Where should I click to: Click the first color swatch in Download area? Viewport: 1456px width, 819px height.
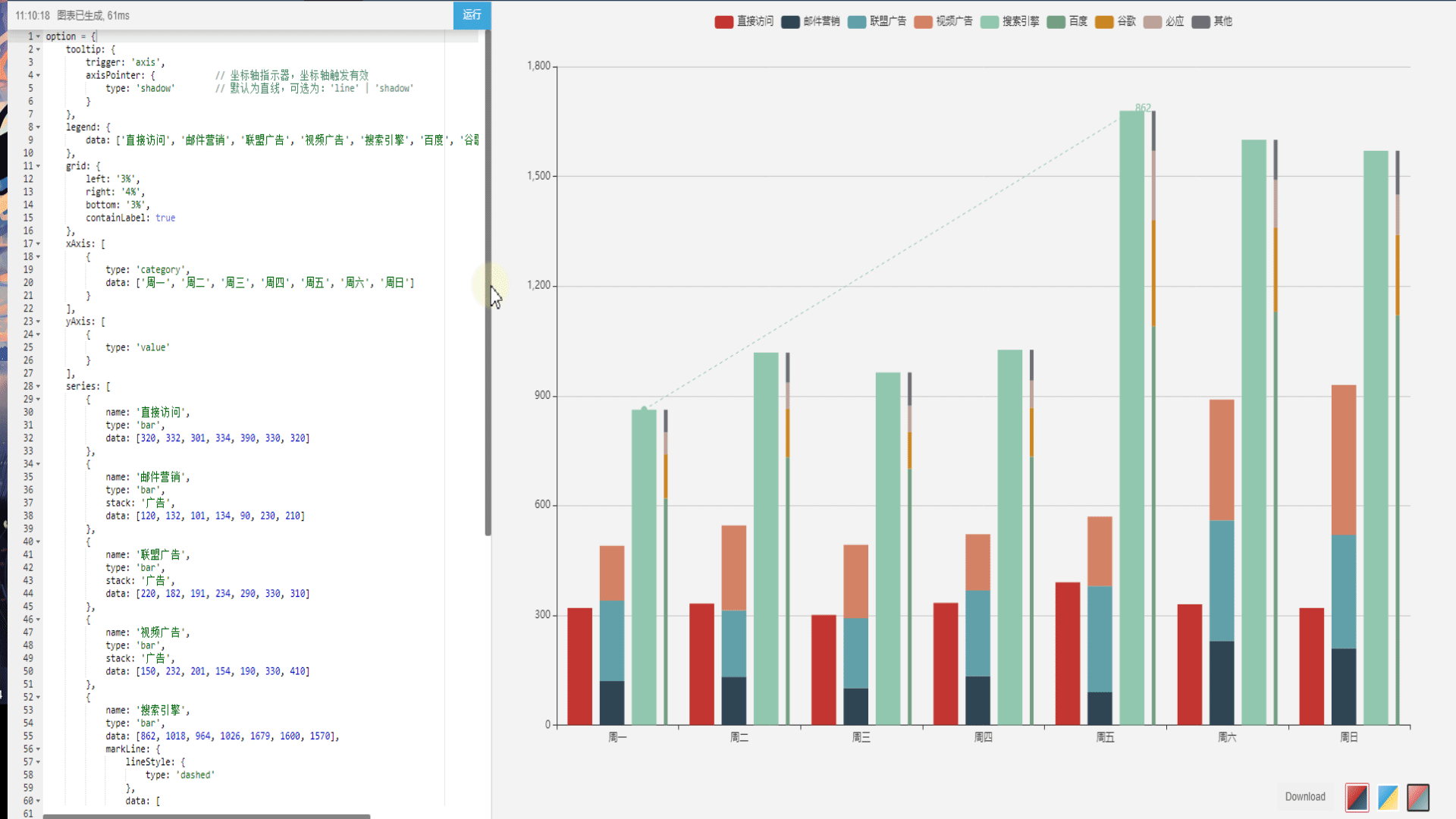tap(1357, 797)
